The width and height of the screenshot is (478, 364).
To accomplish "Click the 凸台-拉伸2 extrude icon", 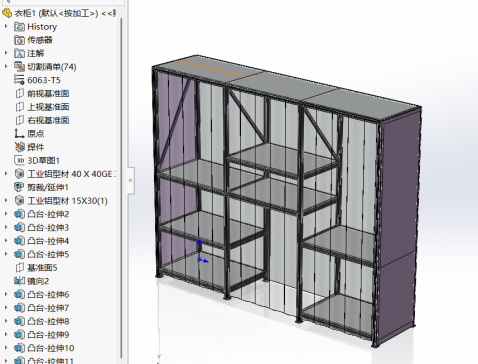I will pos(19,214).
